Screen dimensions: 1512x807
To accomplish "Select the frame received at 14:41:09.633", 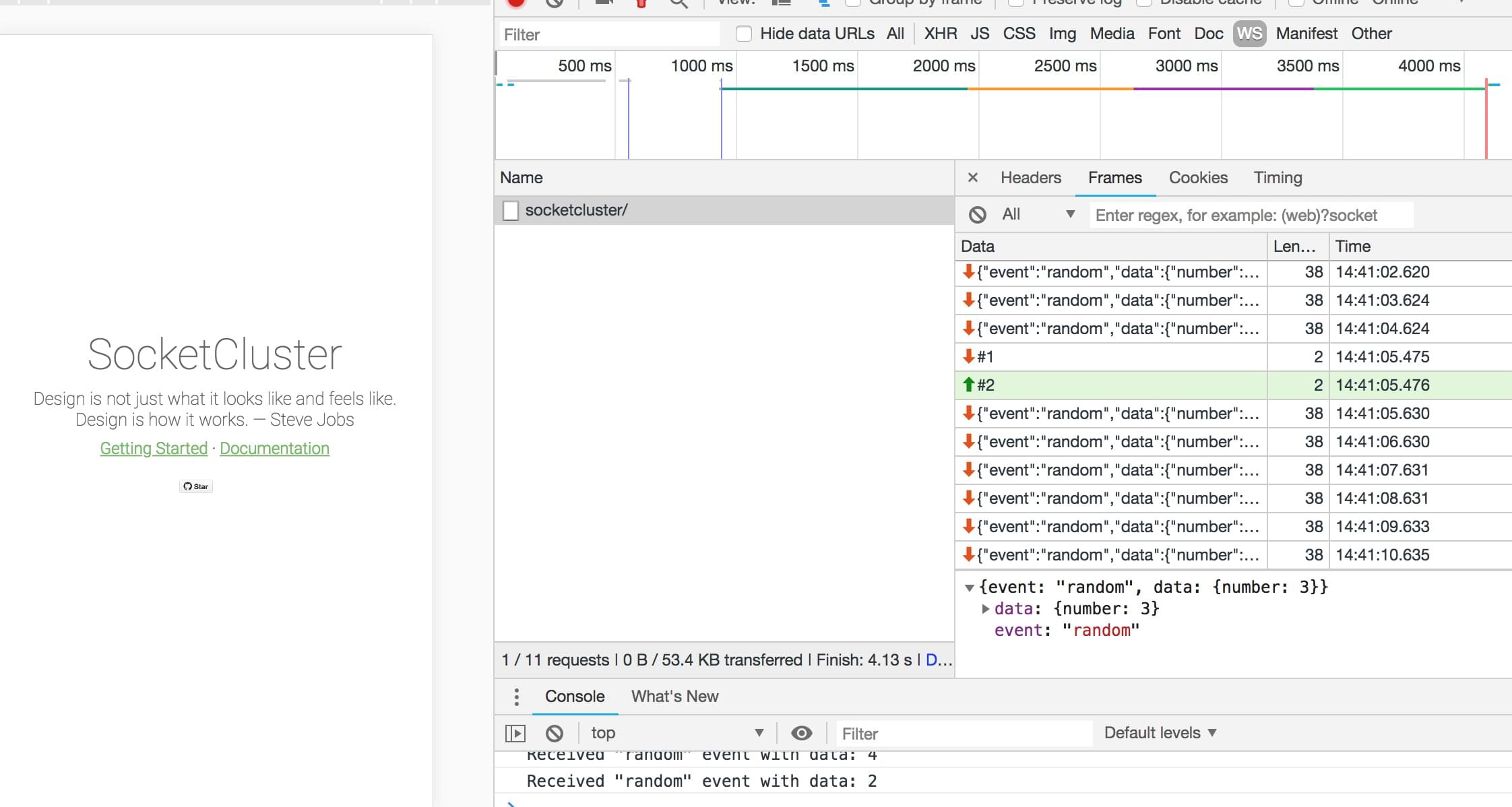I will pos(1234,527).
